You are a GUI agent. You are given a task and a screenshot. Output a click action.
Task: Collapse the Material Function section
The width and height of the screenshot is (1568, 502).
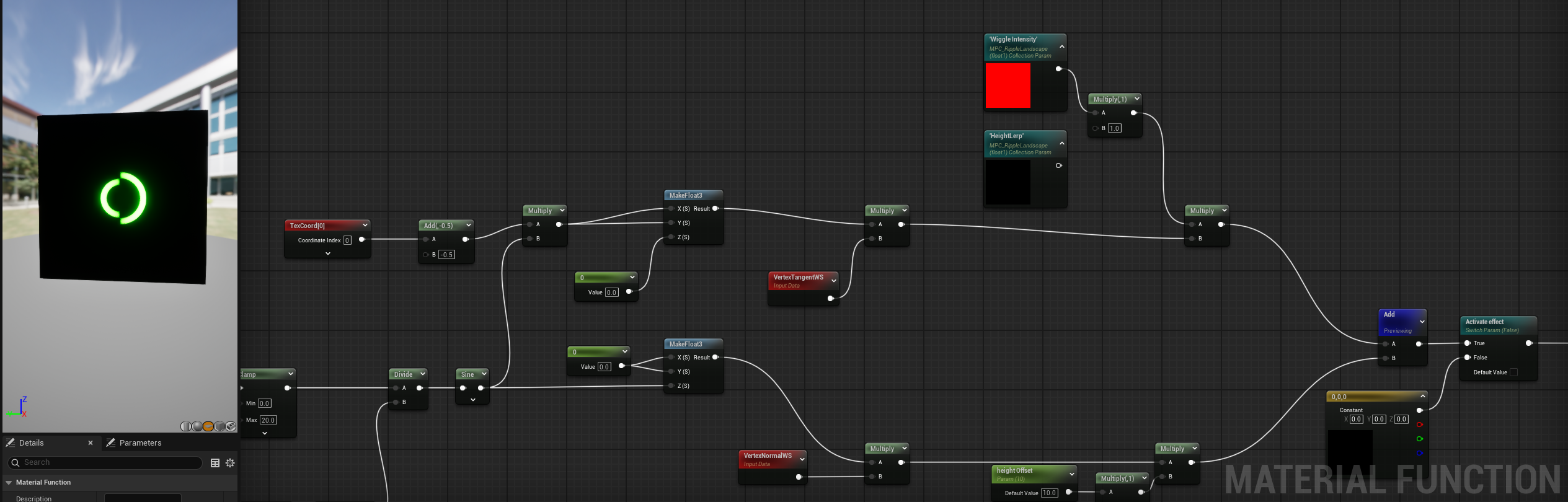pyautogui.click(x=9, y=482)
